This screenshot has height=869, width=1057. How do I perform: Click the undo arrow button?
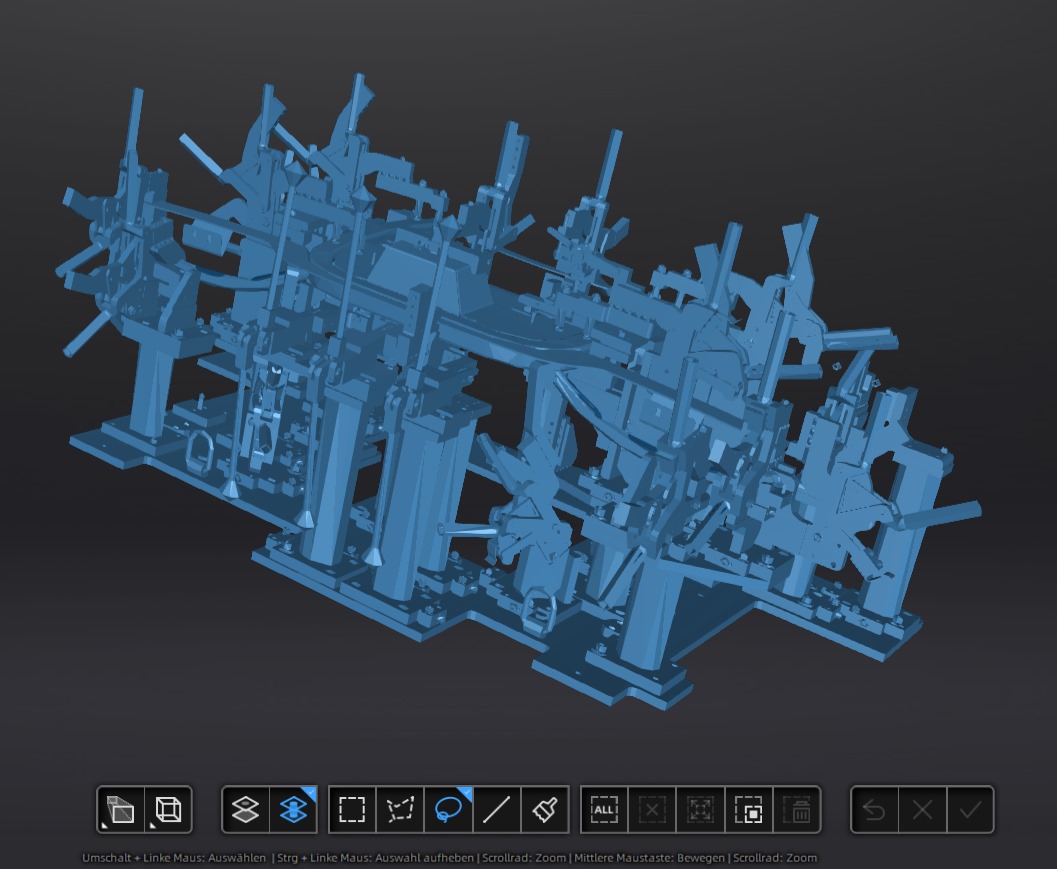874,809
